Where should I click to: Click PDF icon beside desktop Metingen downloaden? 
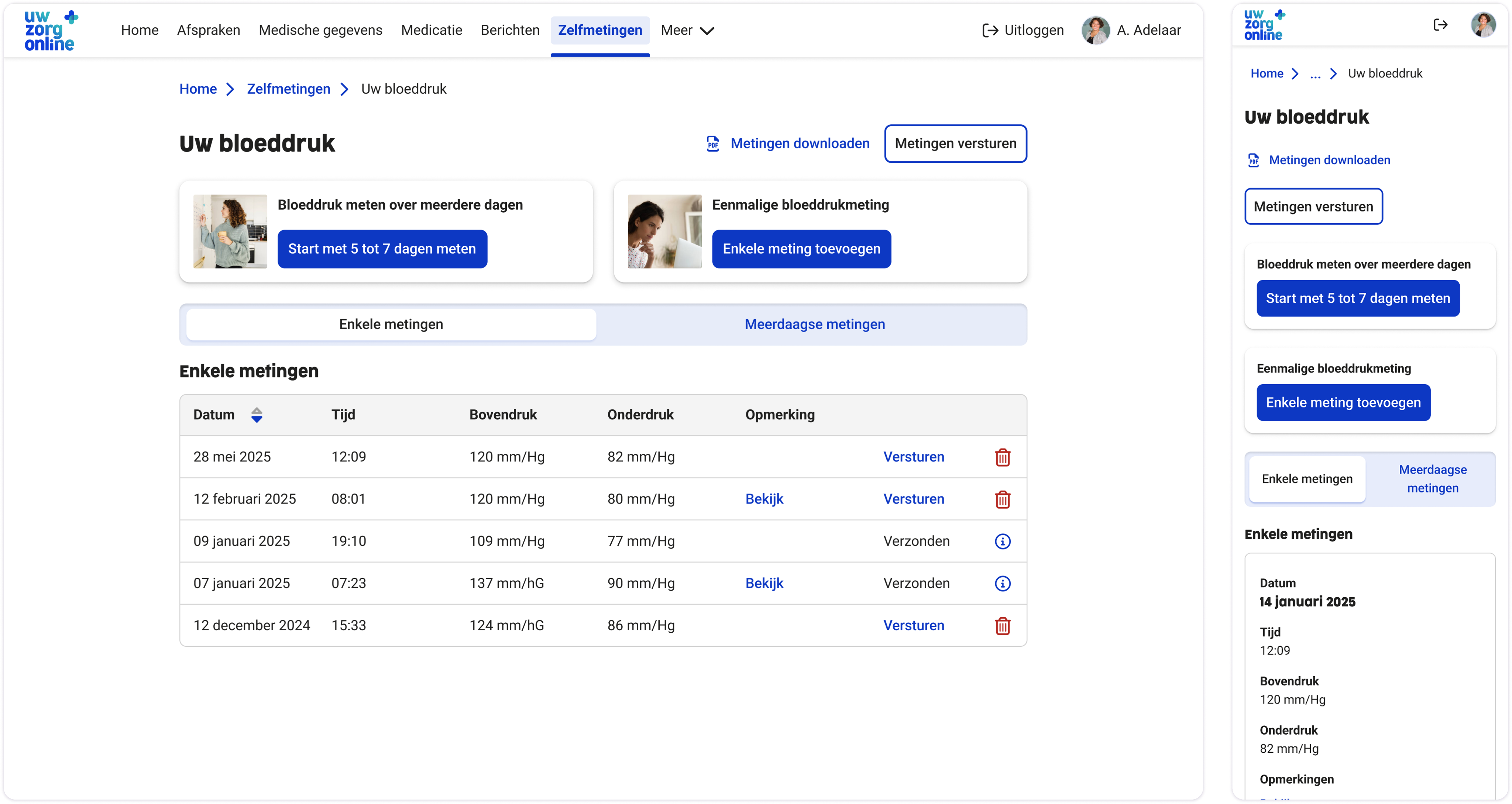click(712, 144)
